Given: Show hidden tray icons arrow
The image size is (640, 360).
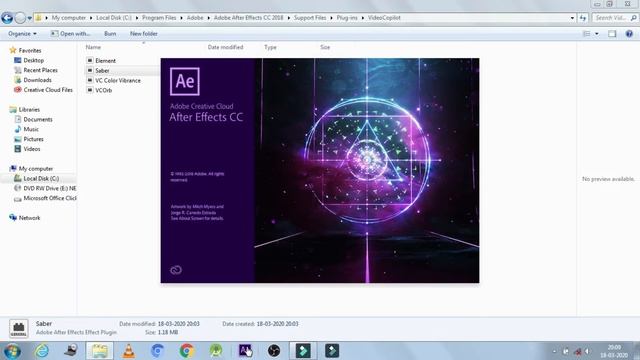Looking at the screenshot, I should click(554, 351).
